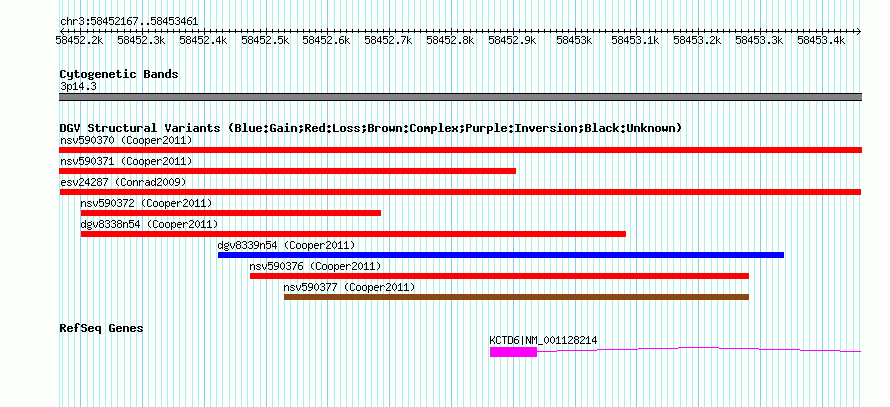890x407 pixels.
Task: Select the red nsv590372 variant bar
Action: [231, 213]
